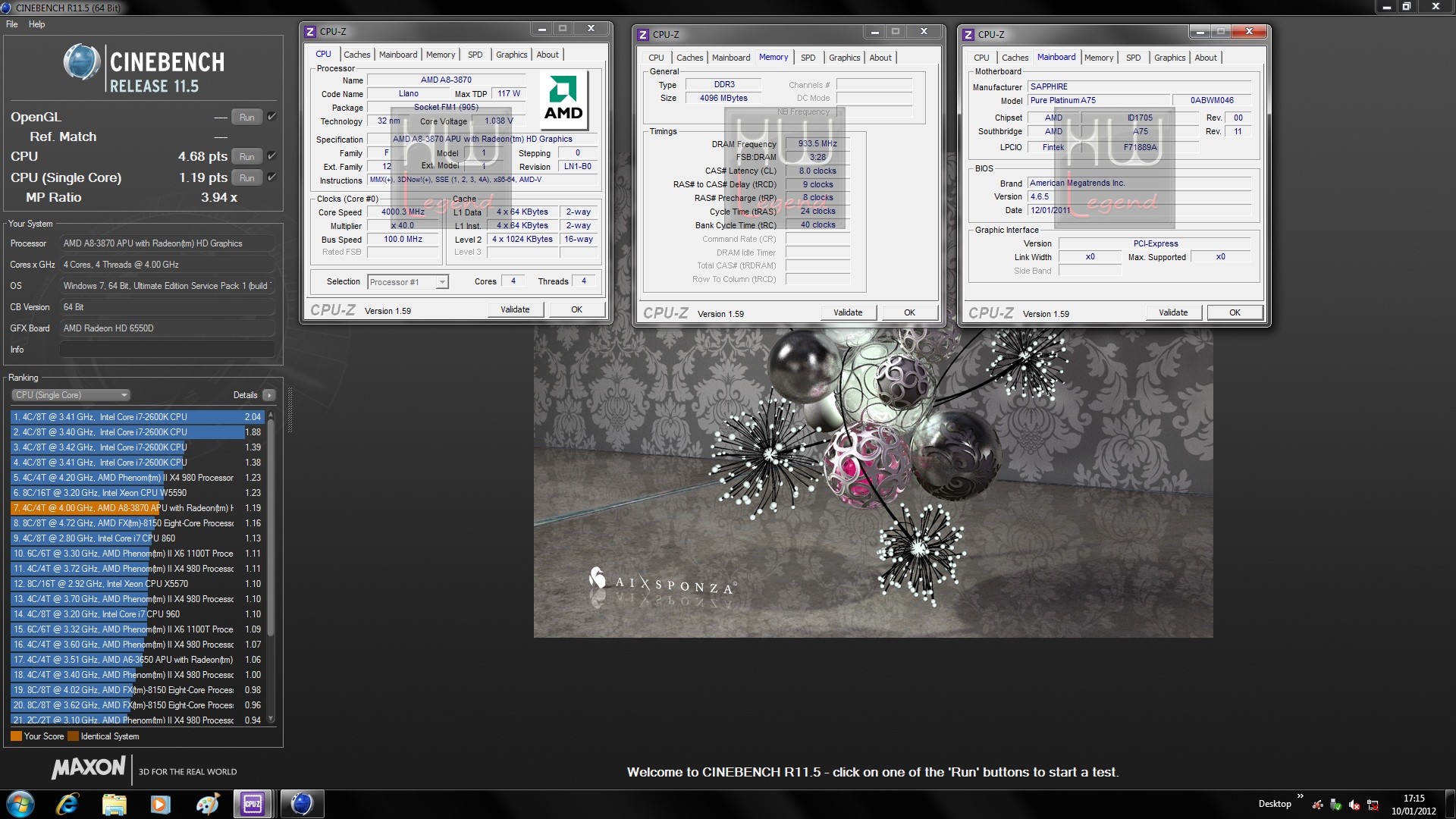Toggle the CPU (Single Core) checkbox

(x=271, y=177)
